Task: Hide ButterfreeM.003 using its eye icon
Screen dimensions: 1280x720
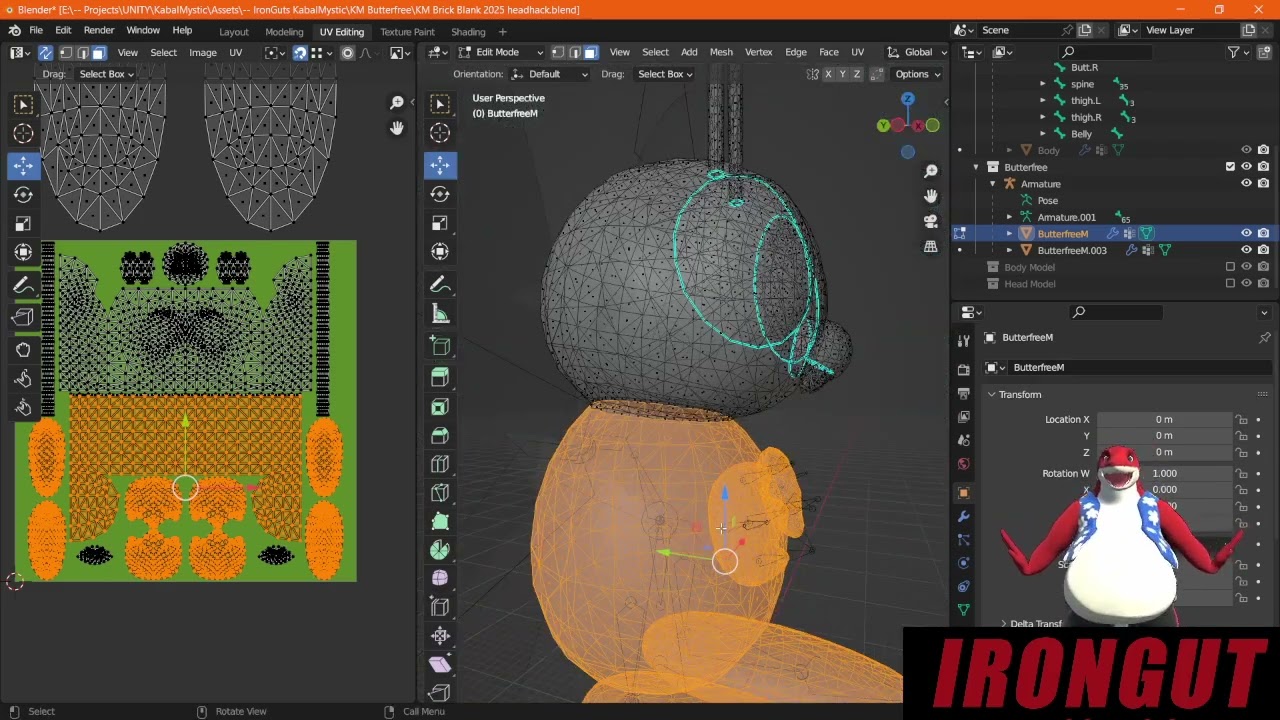Action: point(1246,250)
